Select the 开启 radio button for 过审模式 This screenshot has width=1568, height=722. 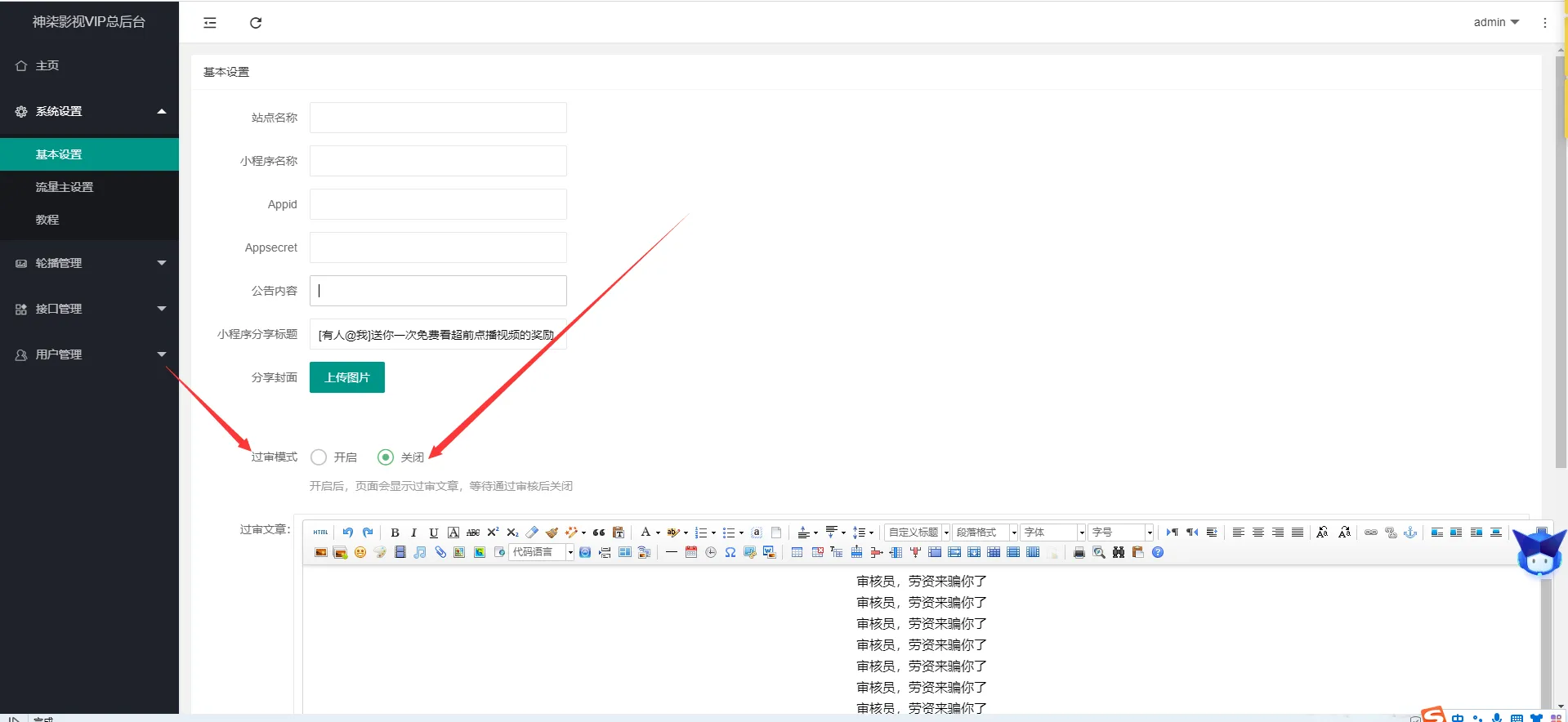tap(319, 457)
